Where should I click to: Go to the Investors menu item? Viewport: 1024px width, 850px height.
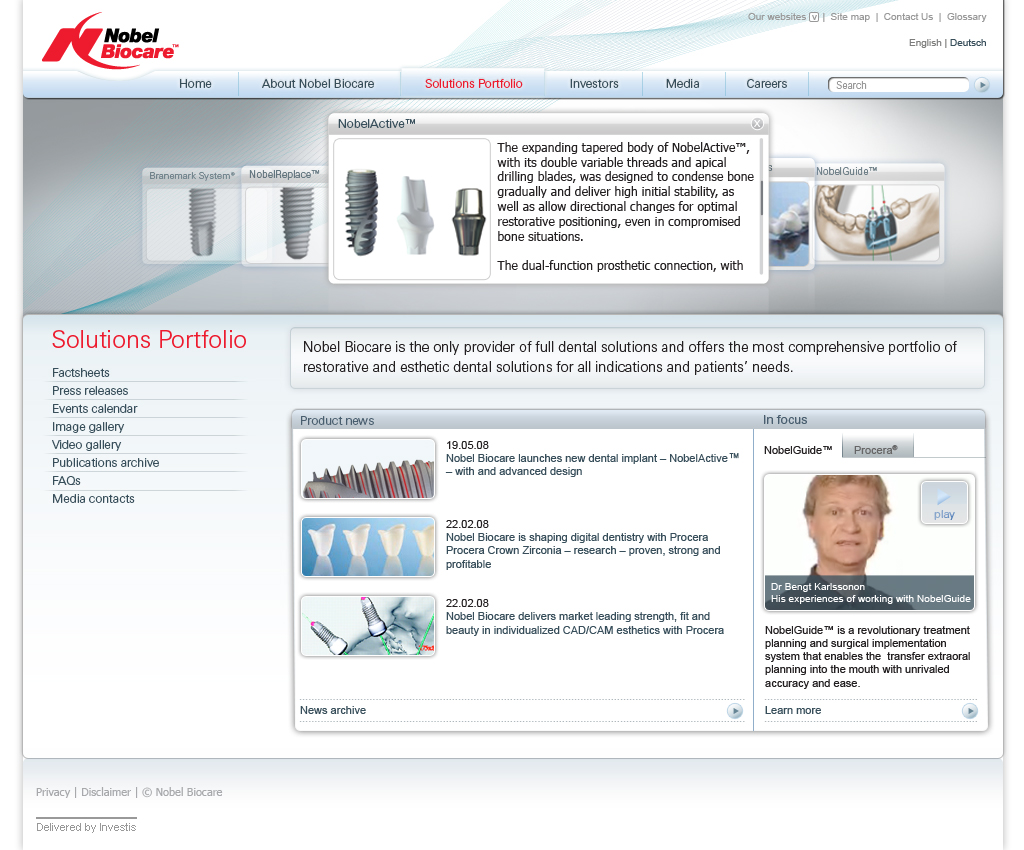click(x=594, y=84)
